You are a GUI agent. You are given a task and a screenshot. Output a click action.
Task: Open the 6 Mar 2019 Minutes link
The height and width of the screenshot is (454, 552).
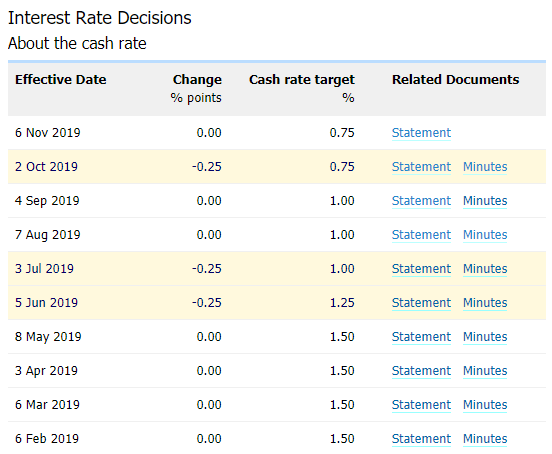485,405
